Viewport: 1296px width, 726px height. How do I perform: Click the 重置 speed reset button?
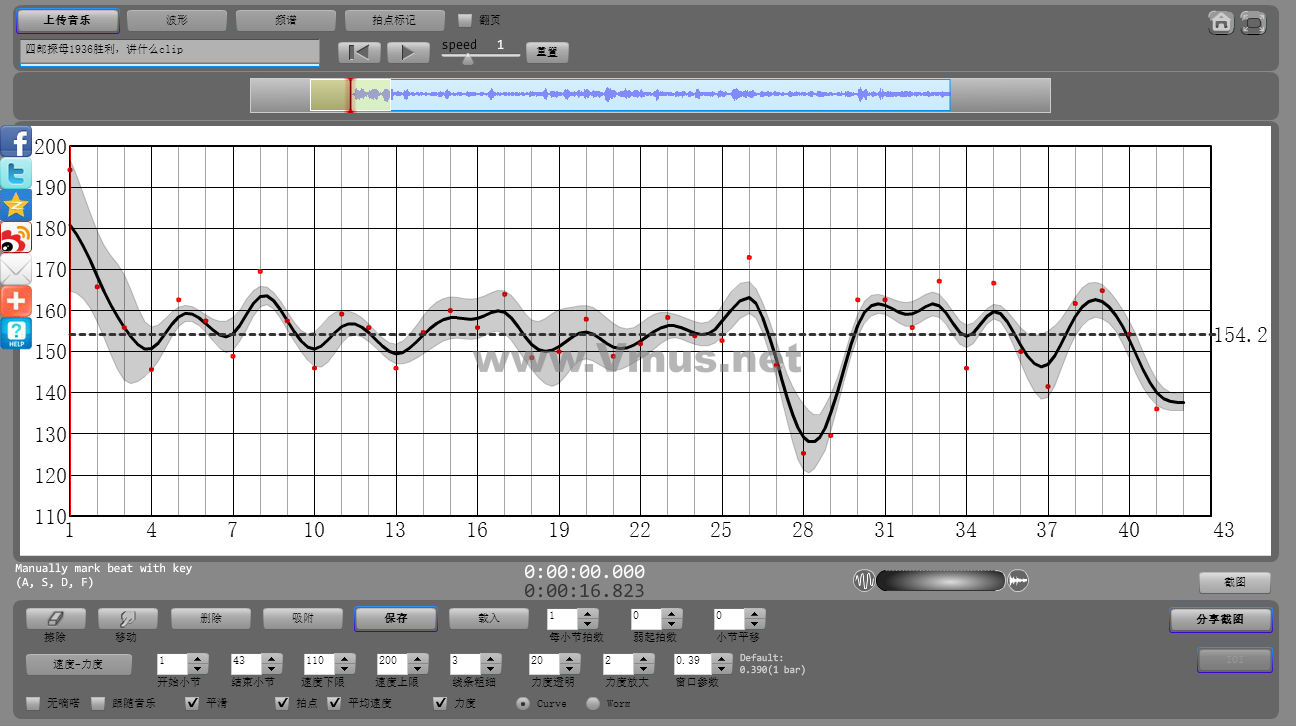(547, 52)
